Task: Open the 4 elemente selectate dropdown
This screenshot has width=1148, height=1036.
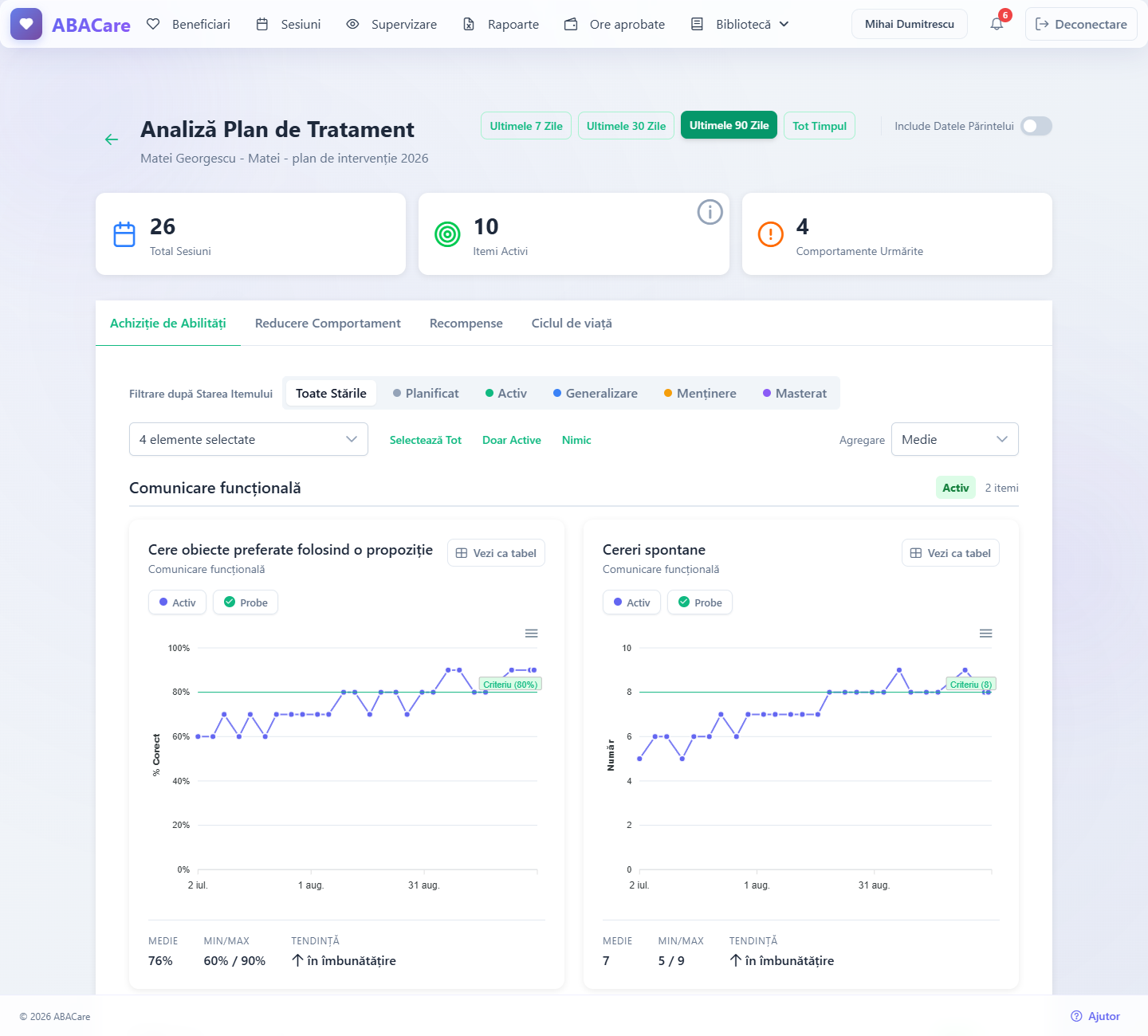Action: [249, 439]
